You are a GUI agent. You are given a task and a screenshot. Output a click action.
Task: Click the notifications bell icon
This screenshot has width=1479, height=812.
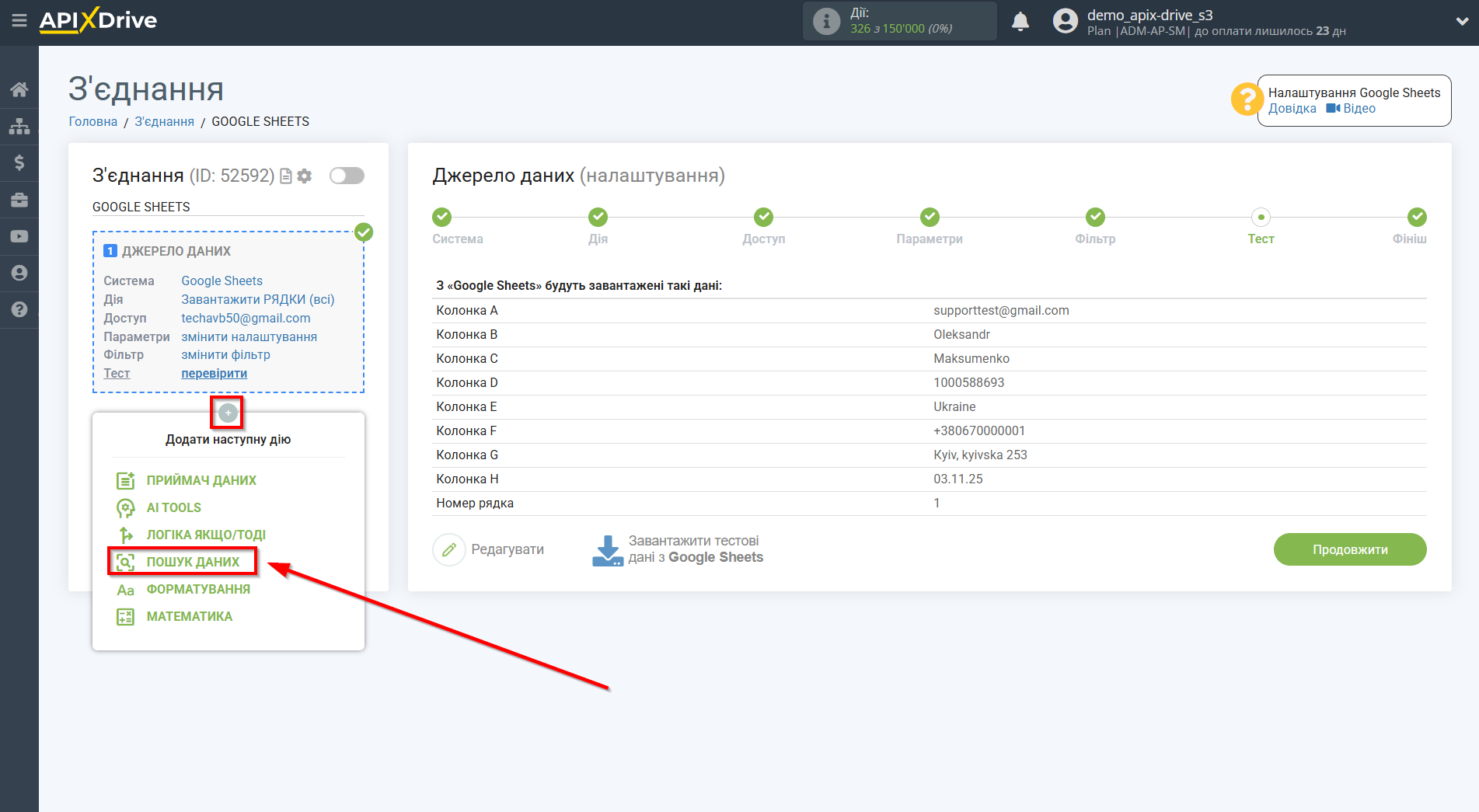1020,21
